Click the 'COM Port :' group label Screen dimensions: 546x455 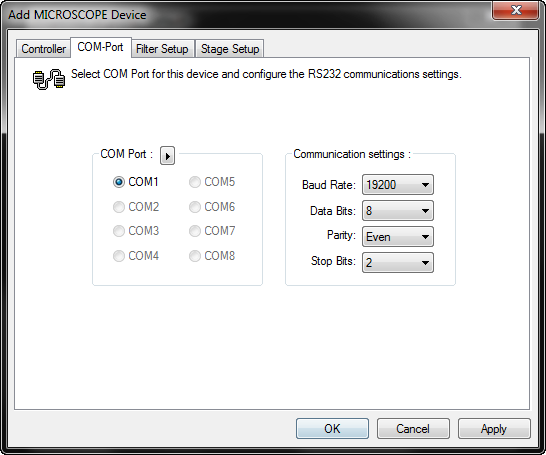[x=127, y=154]
